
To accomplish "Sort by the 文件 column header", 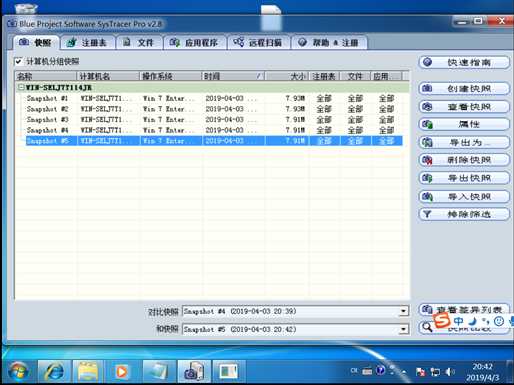I will pyautogui.click(x=355, y=76).
